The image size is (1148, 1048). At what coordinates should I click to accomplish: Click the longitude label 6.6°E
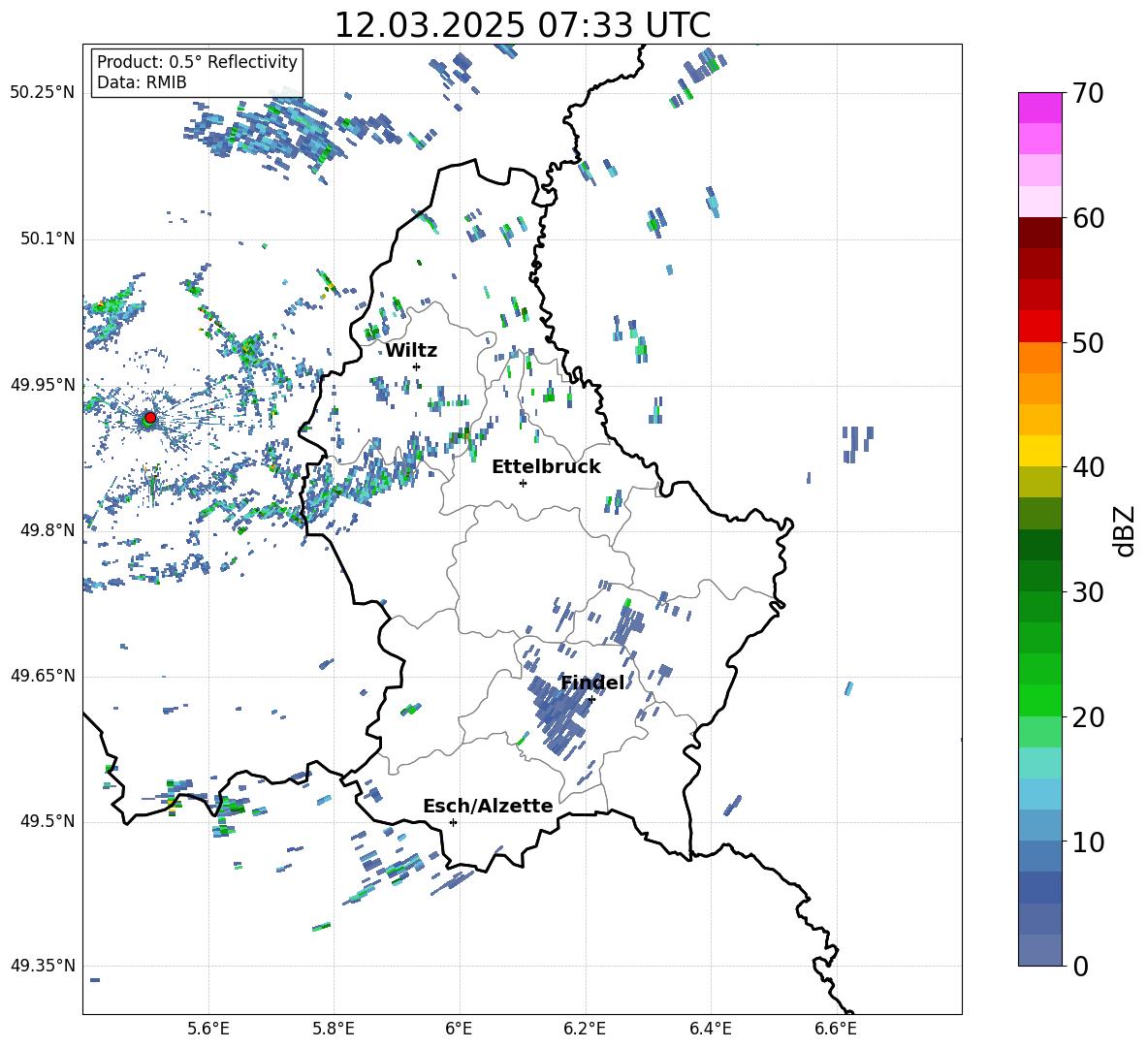coord(836,1029)
